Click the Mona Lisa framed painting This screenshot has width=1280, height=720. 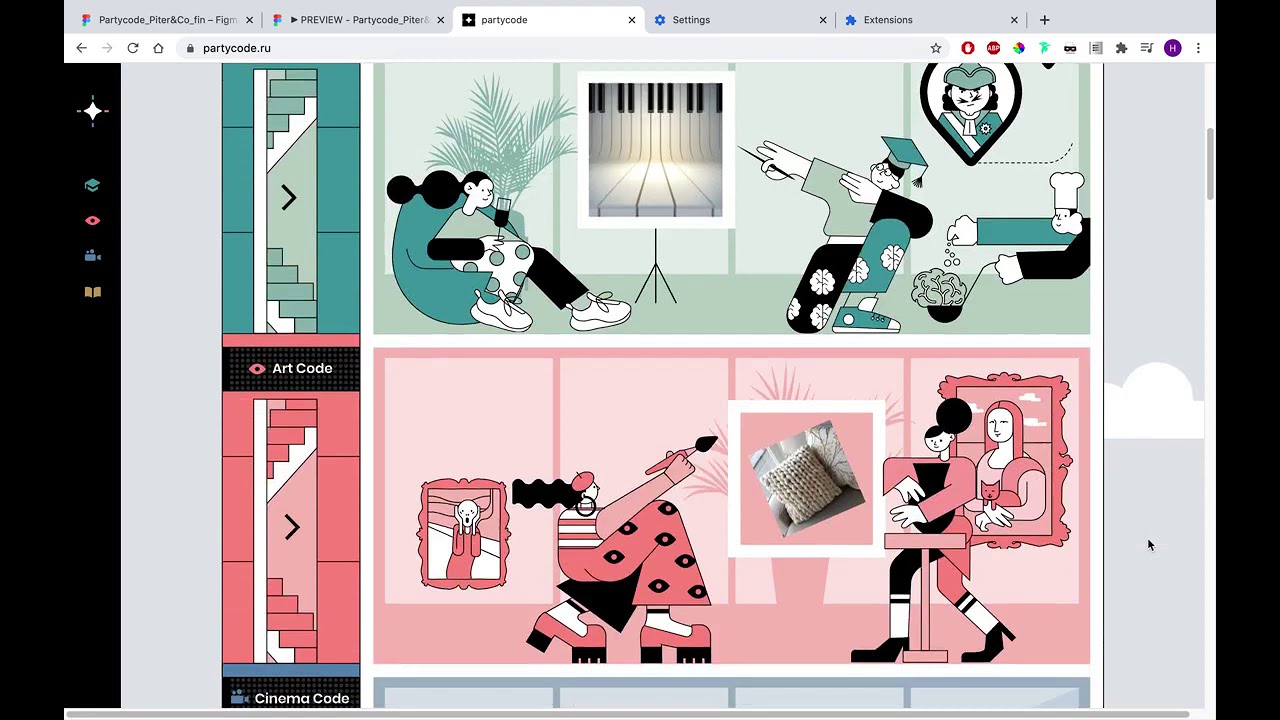click(1005, 461)
